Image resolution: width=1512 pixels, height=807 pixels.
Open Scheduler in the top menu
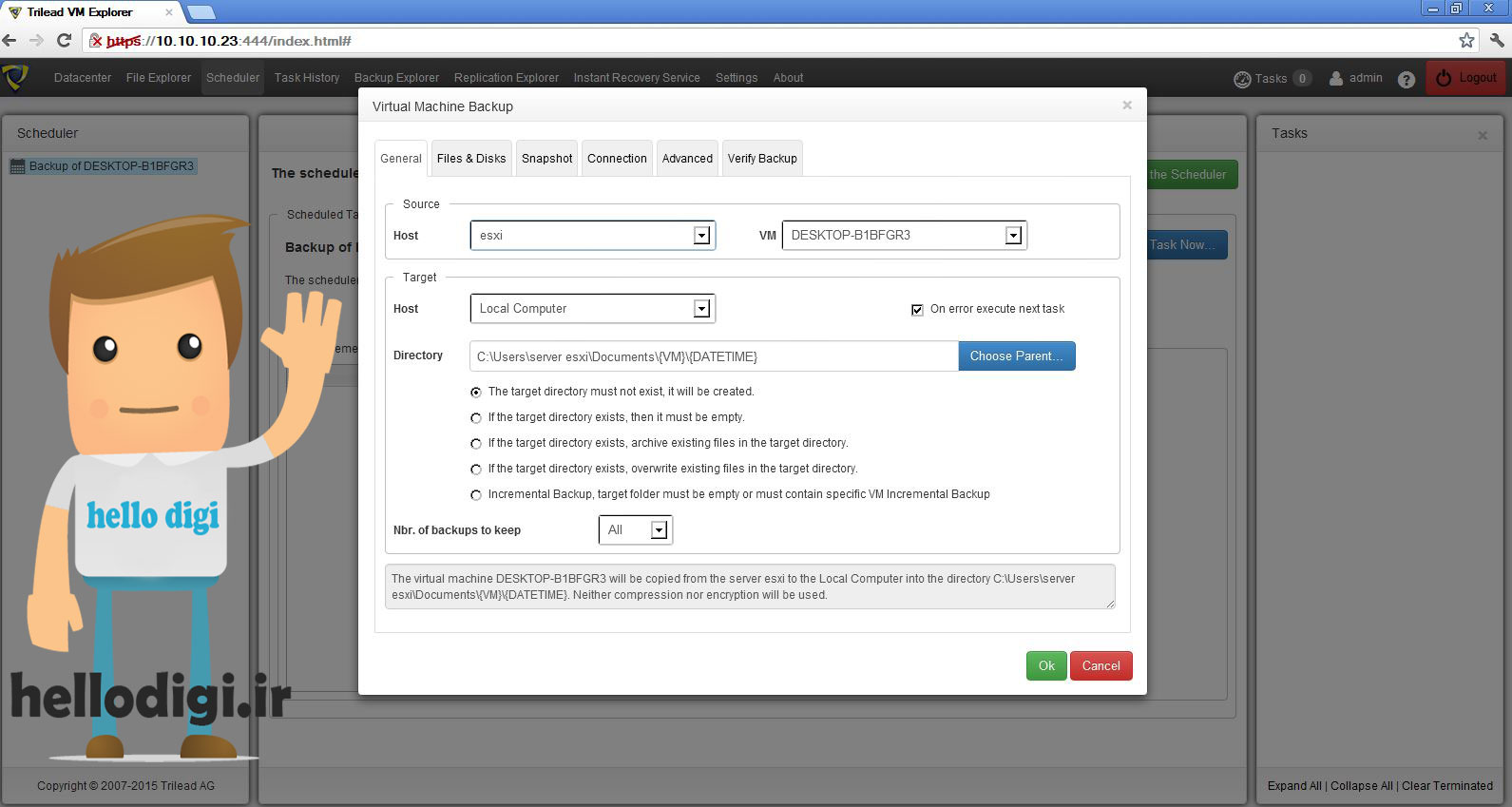pyautogui.click(x=233, y=78)
